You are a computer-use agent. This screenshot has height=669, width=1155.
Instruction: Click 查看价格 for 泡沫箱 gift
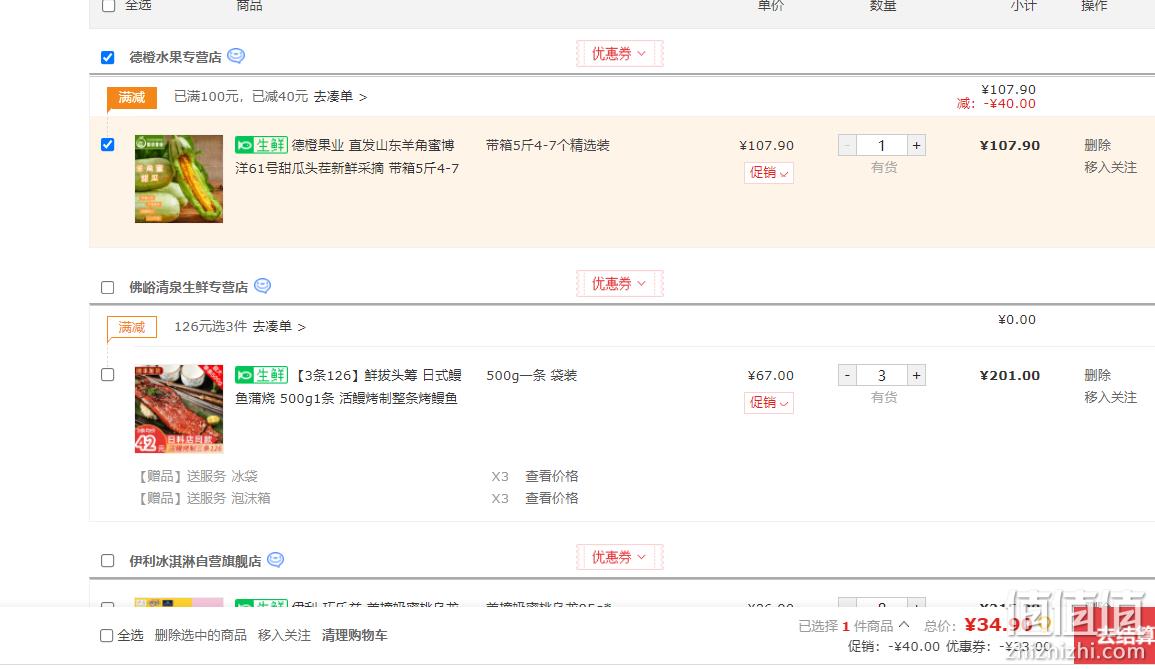pyautogui.click(x=552, y=498)
